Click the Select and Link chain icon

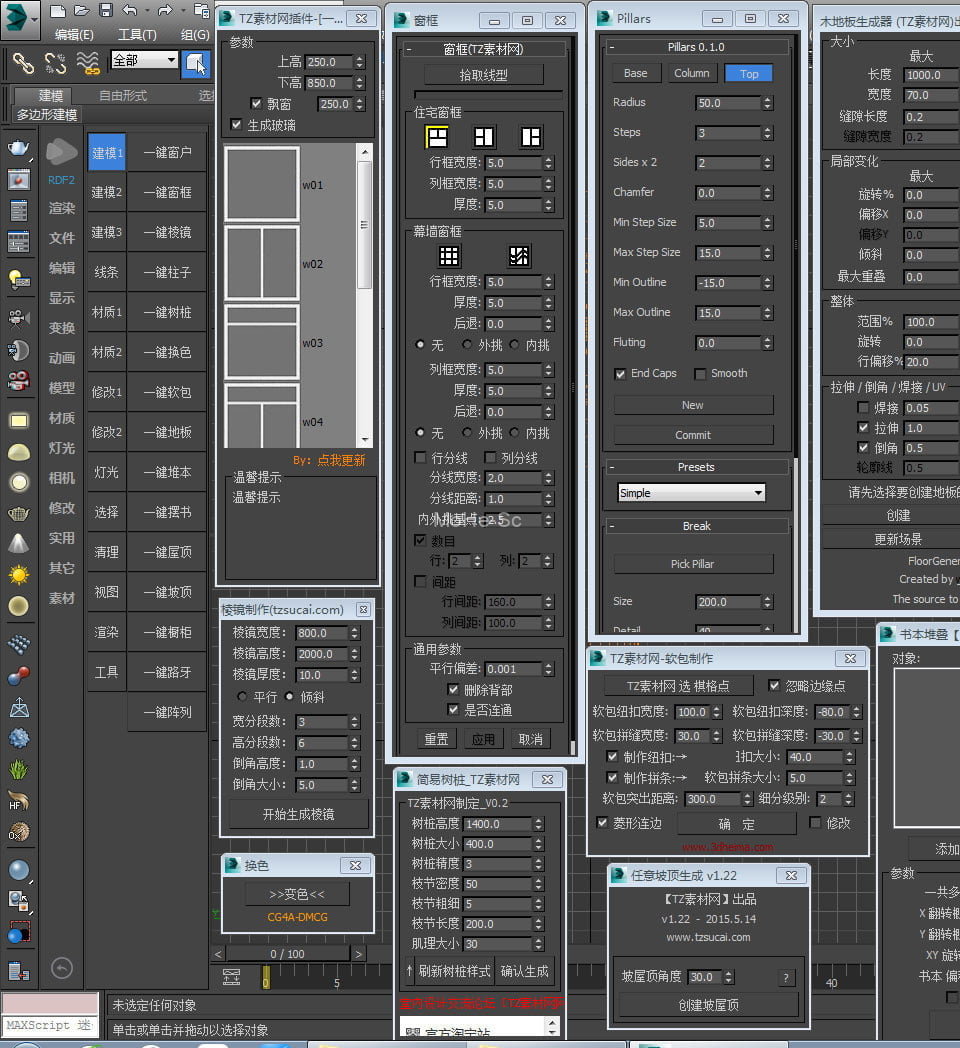[23, 63]
